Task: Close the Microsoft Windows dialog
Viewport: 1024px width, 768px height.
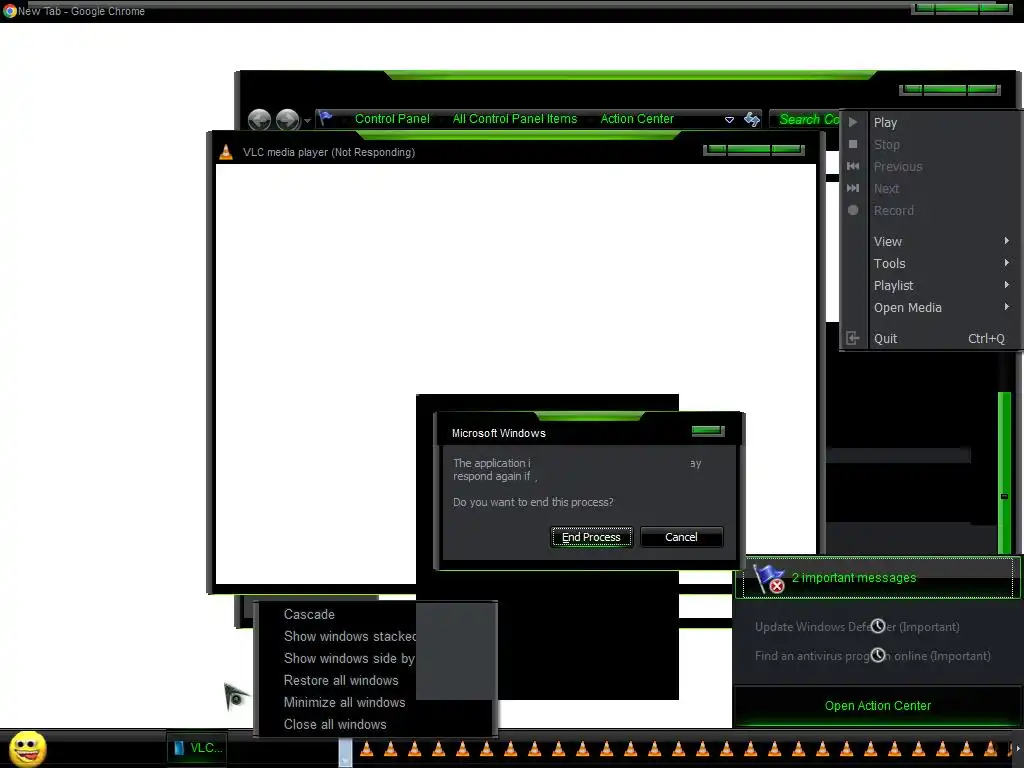Action: click(708, 430)
